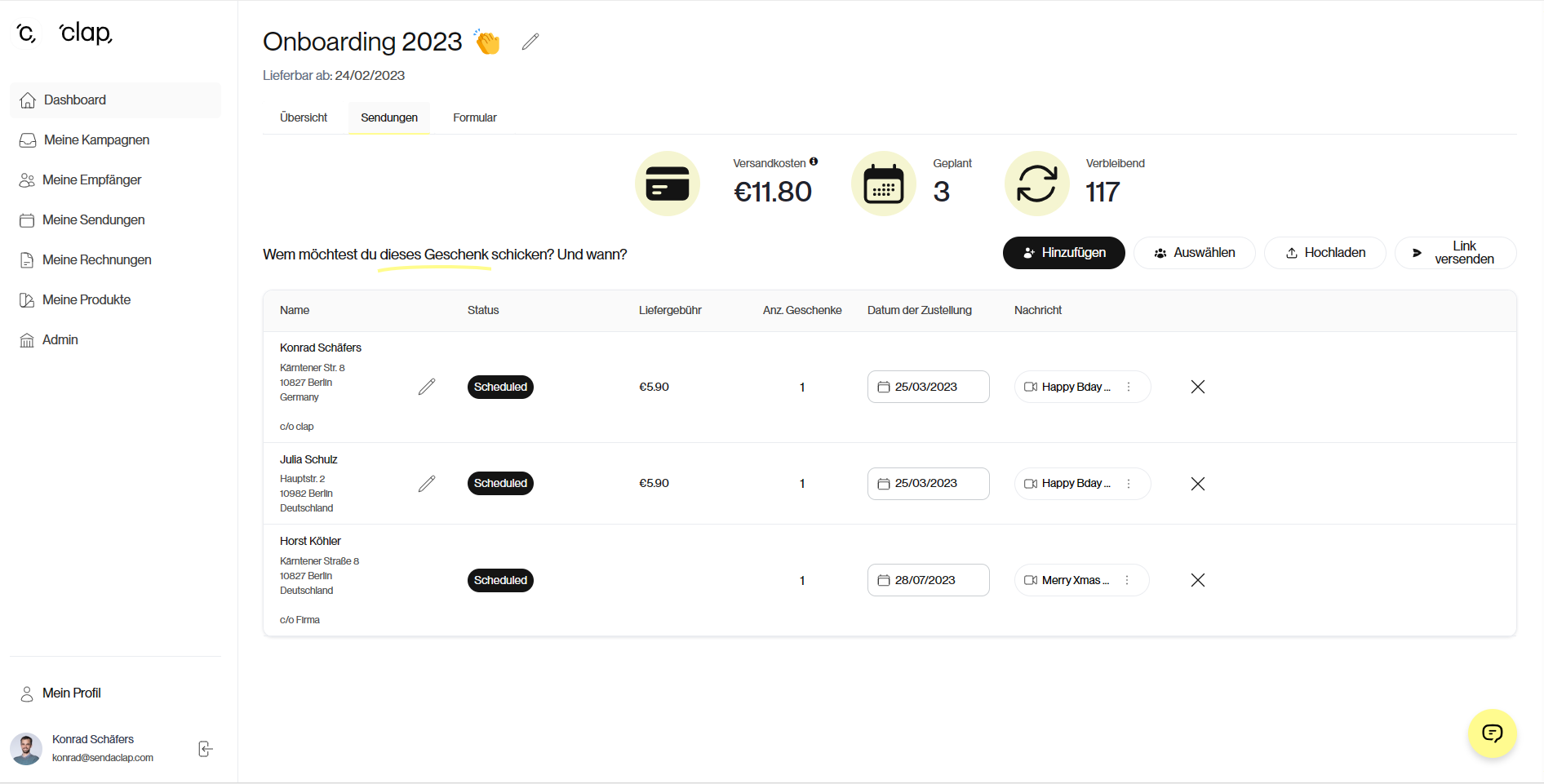Go to Meine Kampagnen in sidebar
This screenshot has height=784, width=1544.
(96, 140)
